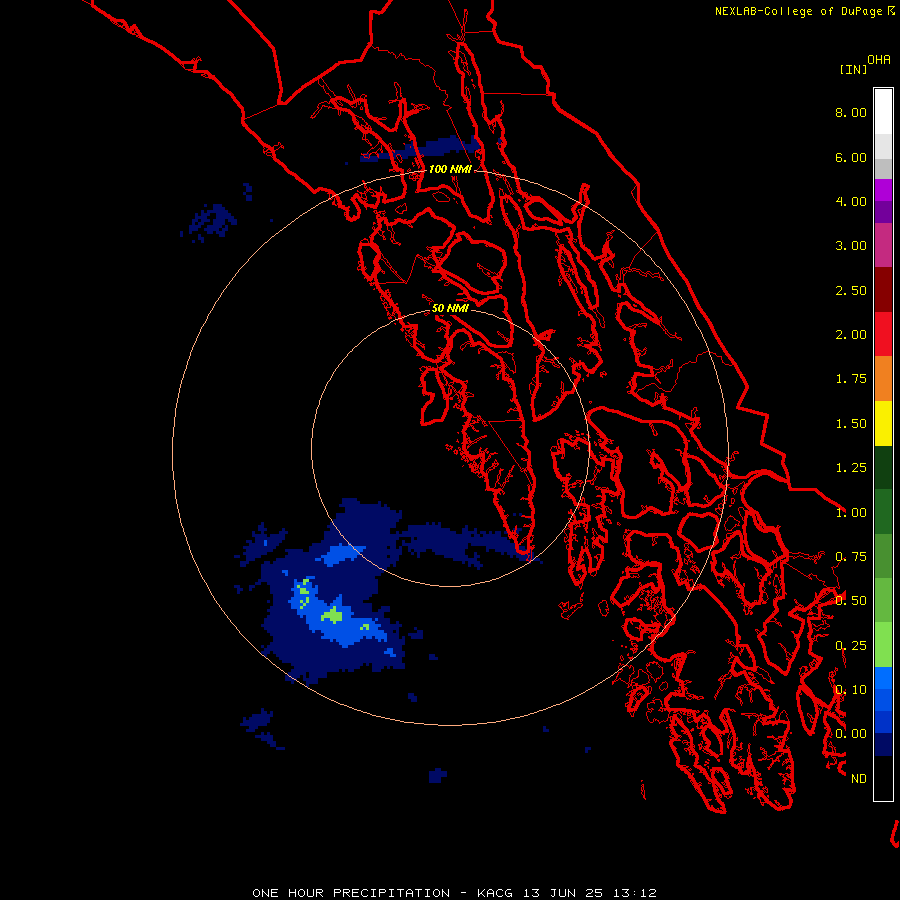Click the OHA product label

[x=879, y=59]
